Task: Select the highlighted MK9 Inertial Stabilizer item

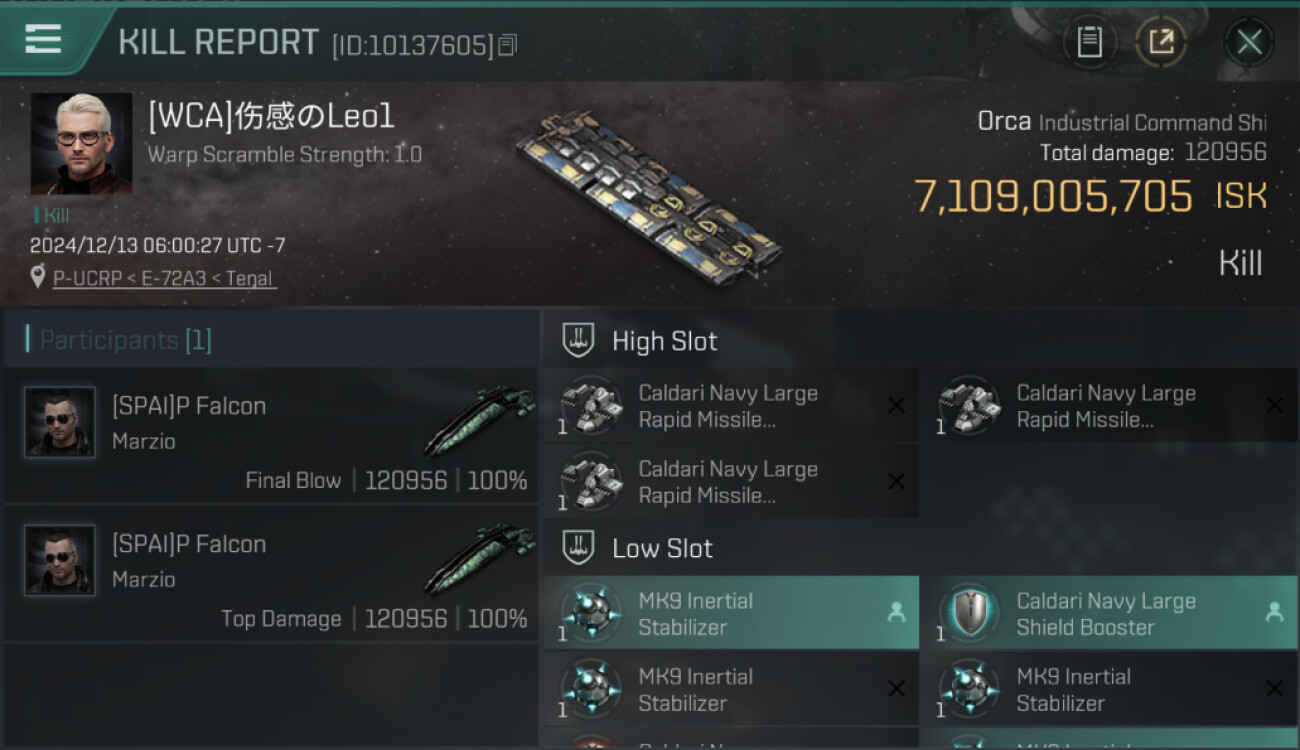Action: [x=730, y=613]
